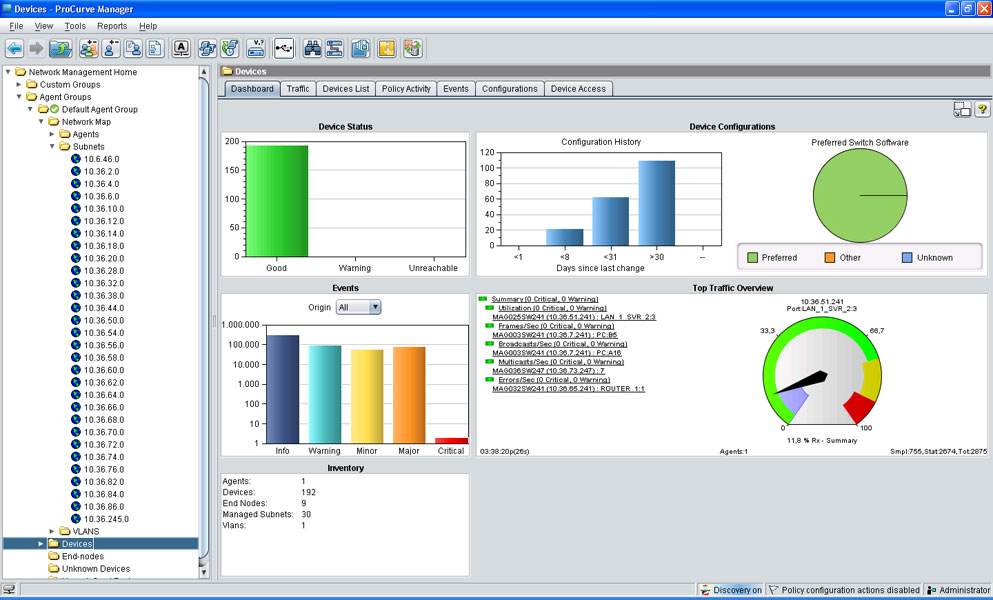
Task: Click the Discovery on status indicator
Action: click(731, 590)
